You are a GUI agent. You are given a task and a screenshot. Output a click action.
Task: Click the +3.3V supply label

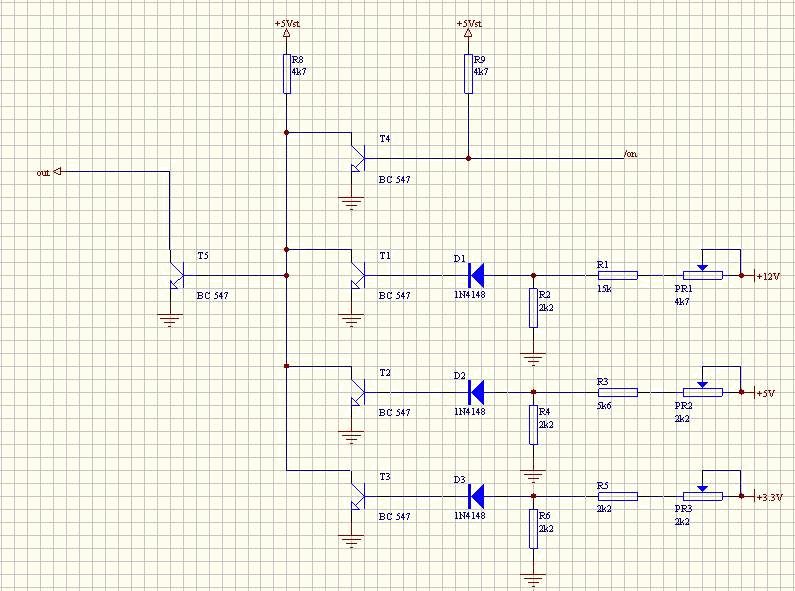click(x=770, y=497)
